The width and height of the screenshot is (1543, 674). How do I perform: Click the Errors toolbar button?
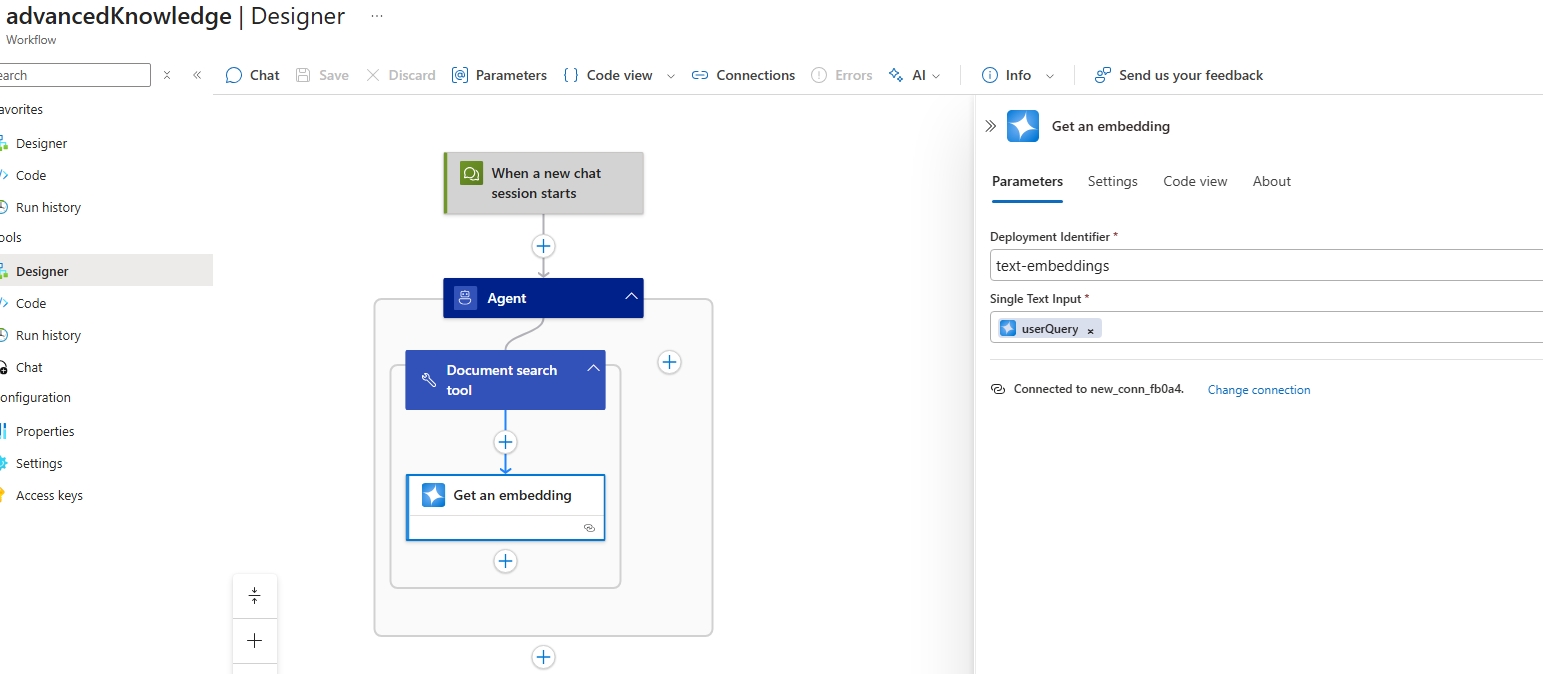coord(841,75)
